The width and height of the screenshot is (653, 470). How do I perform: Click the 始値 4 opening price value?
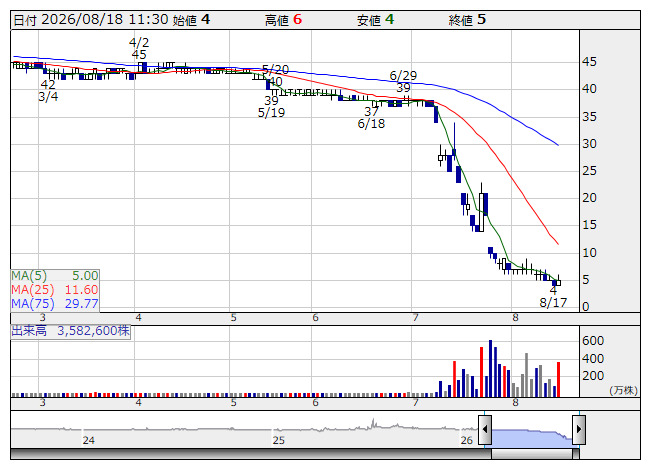click(x=192, y=20)
